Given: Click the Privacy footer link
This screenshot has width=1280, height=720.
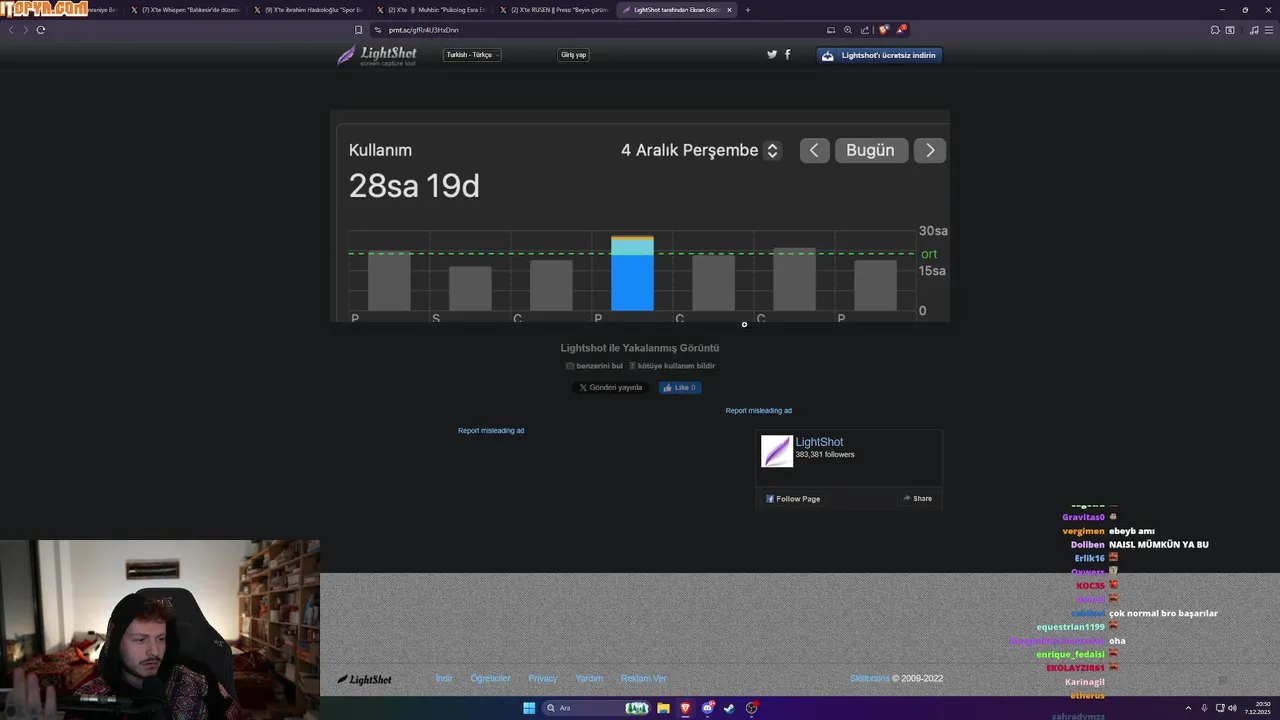Looking at the screenshot, I should [x=543, y=679].
